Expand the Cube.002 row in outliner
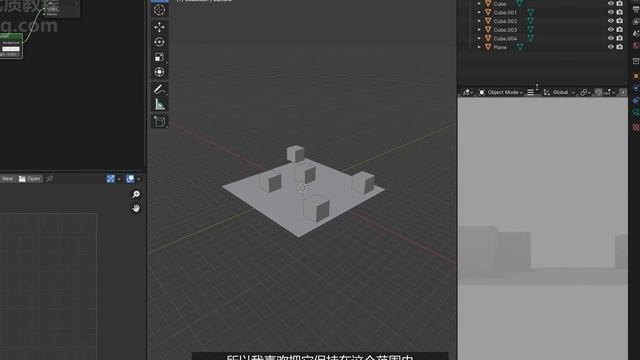The width and height of the screenshot is (640, 360). (479, 21)
